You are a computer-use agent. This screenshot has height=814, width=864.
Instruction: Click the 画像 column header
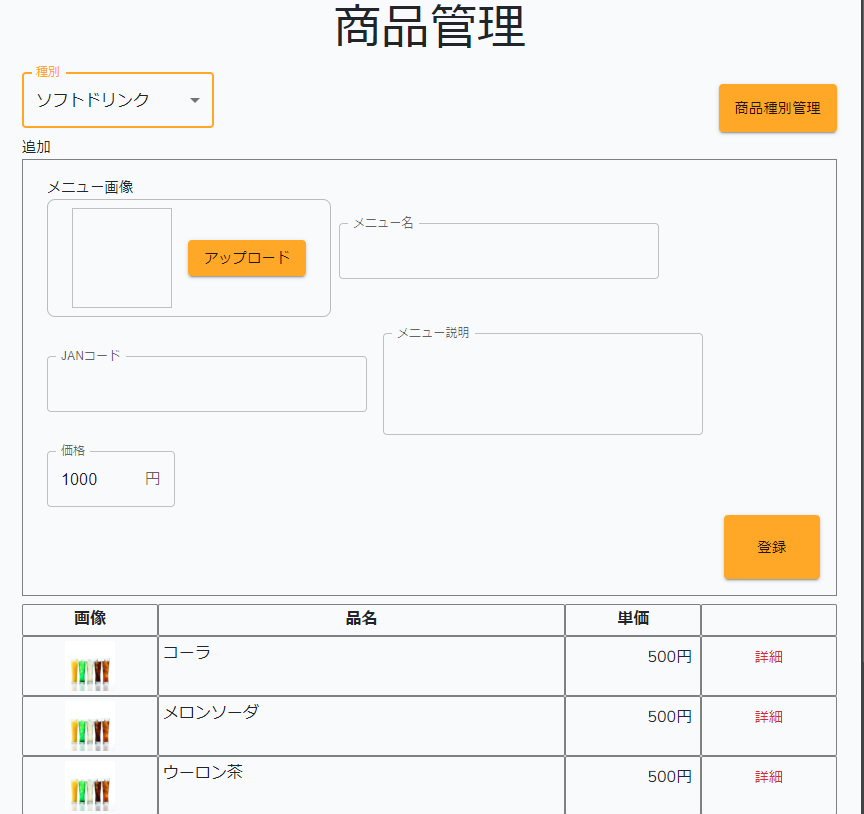[x=90, y=619]
